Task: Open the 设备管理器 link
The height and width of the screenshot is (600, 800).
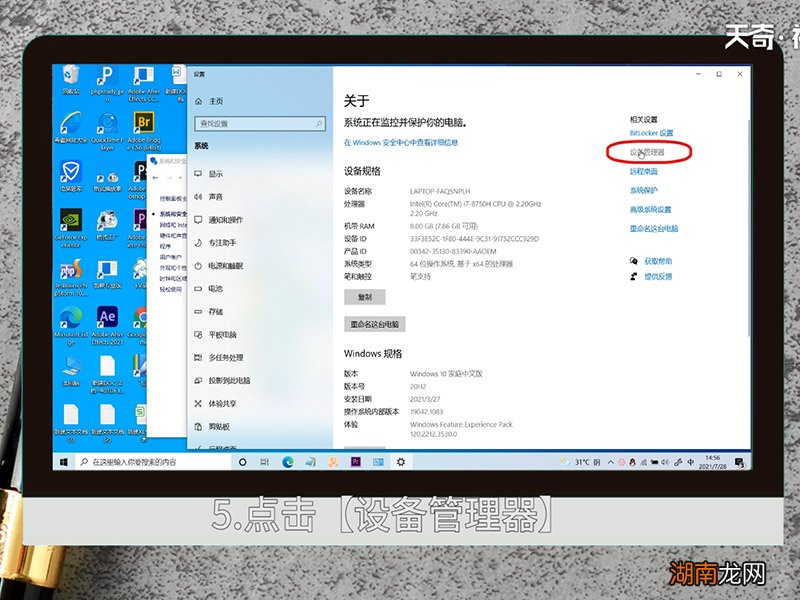Action: pos(647,152)
